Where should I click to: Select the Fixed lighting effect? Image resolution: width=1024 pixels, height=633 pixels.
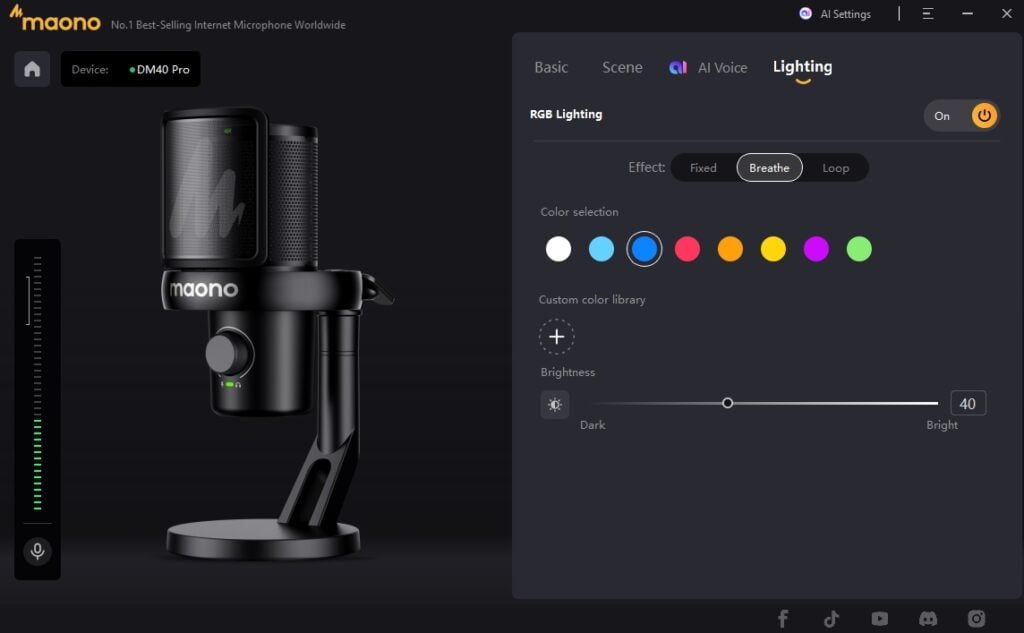[703, 168]
